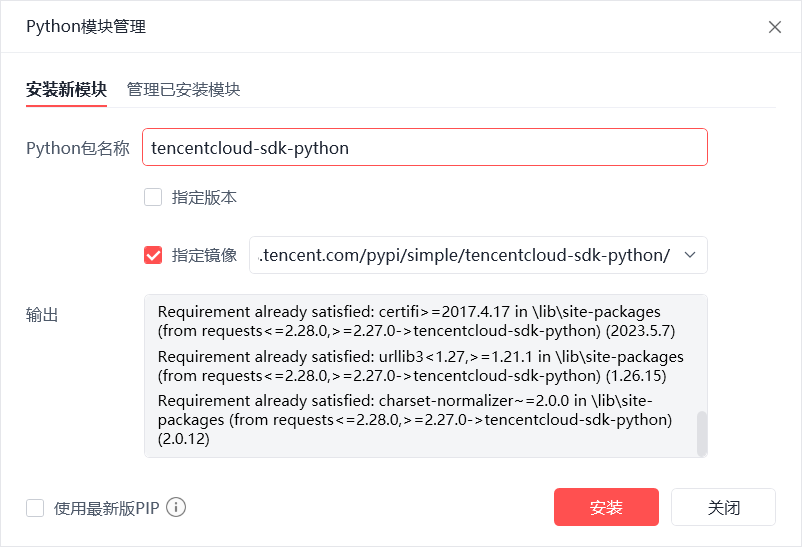This screenshot has height=547, width=802.
Task: Click the Python模块管理 dialog title
Action: (x=86, y=27)
